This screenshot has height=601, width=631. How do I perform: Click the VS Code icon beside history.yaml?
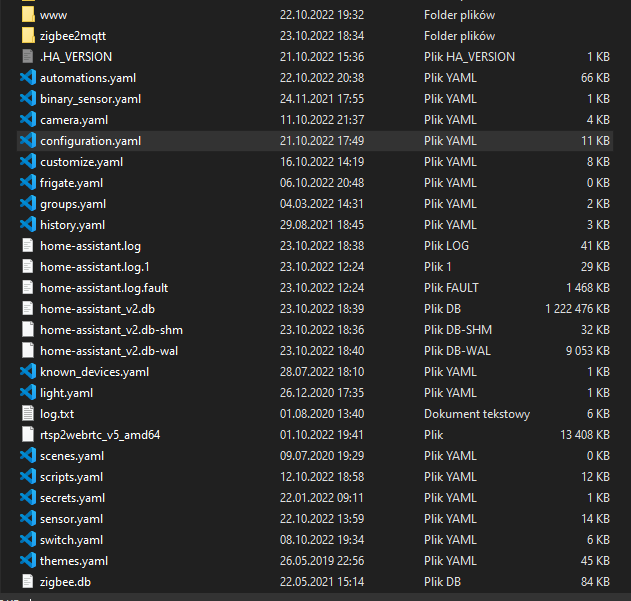[28, 225]
